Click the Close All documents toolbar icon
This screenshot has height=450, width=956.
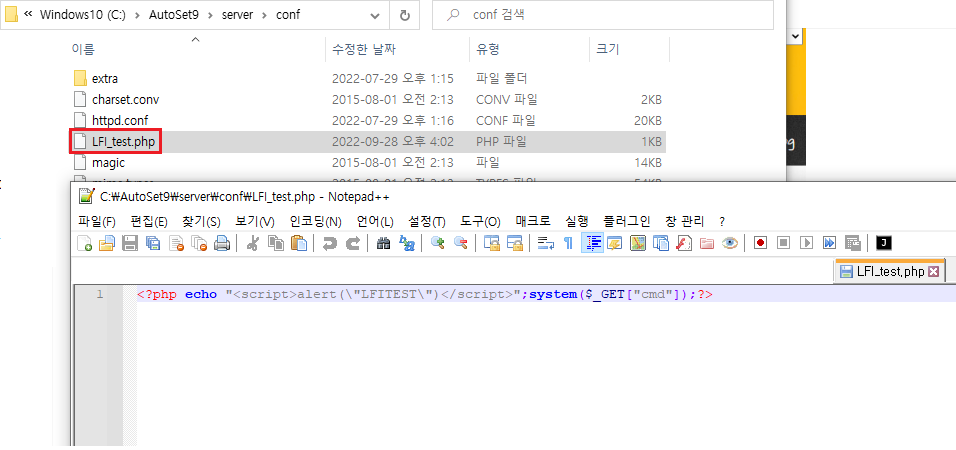pyautogui.click(x=199, y=243)
